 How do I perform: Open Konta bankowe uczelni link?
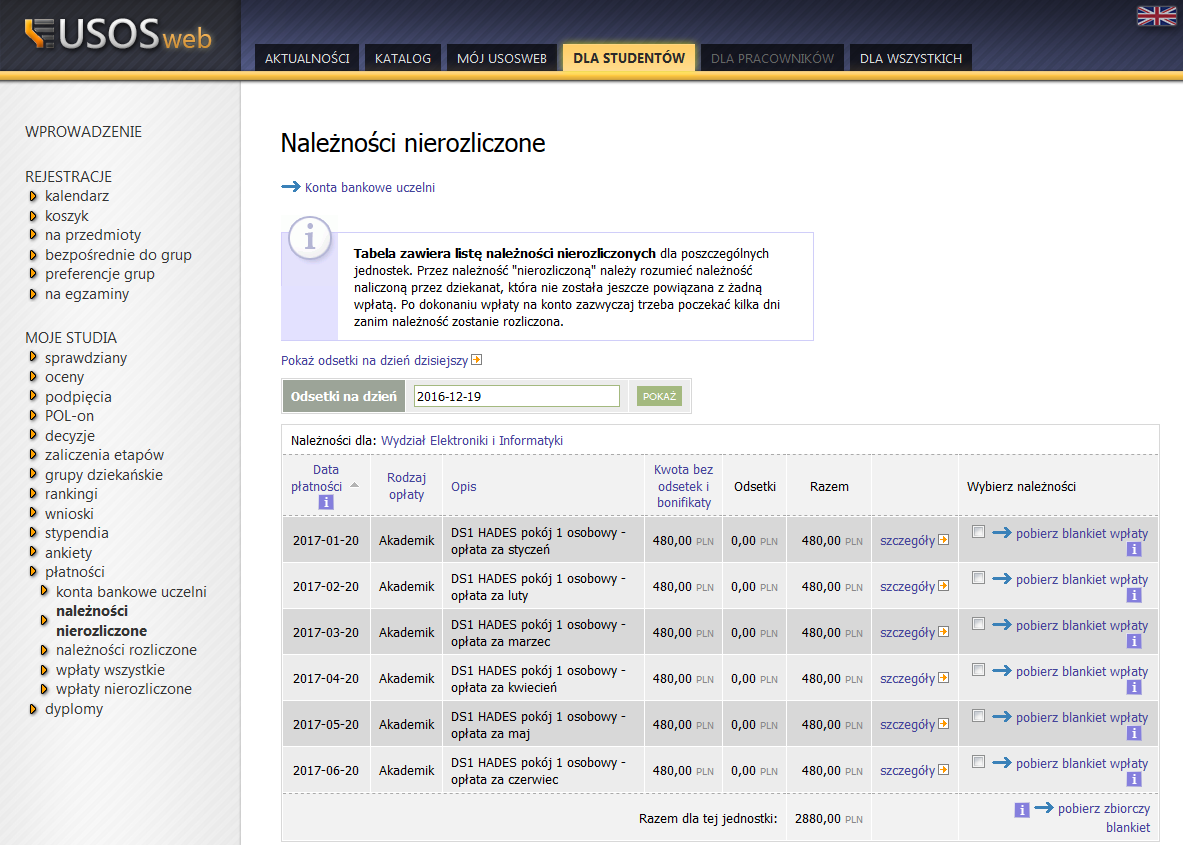(x=370, y=187)
